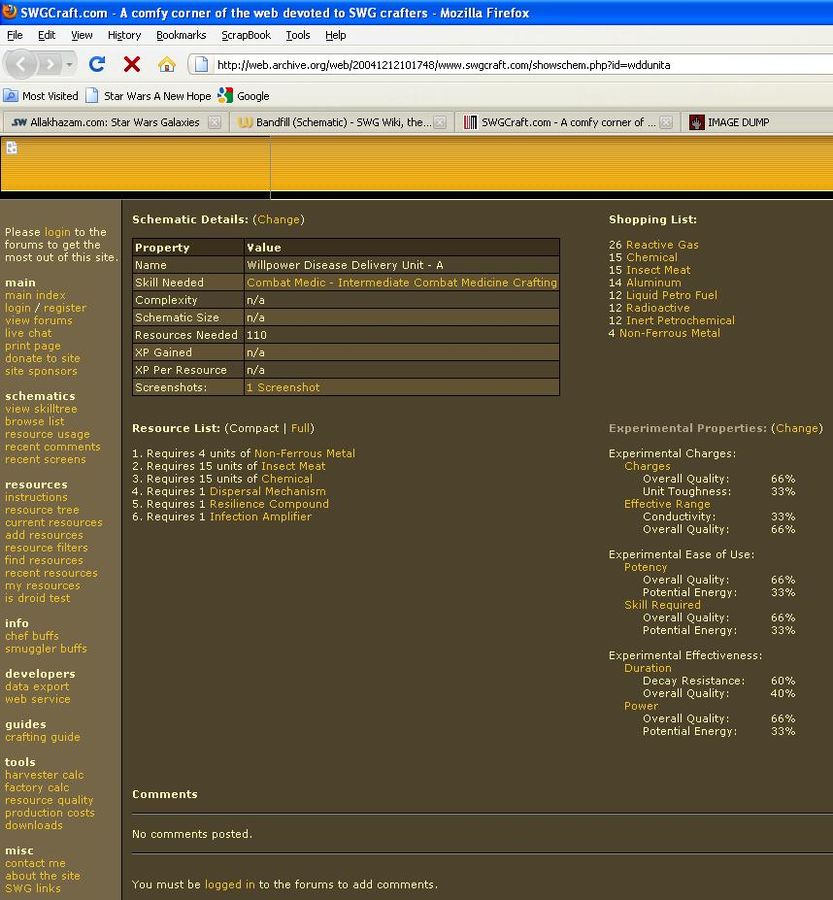
Task: Open the harvester calc tool link
Action: 44,775
